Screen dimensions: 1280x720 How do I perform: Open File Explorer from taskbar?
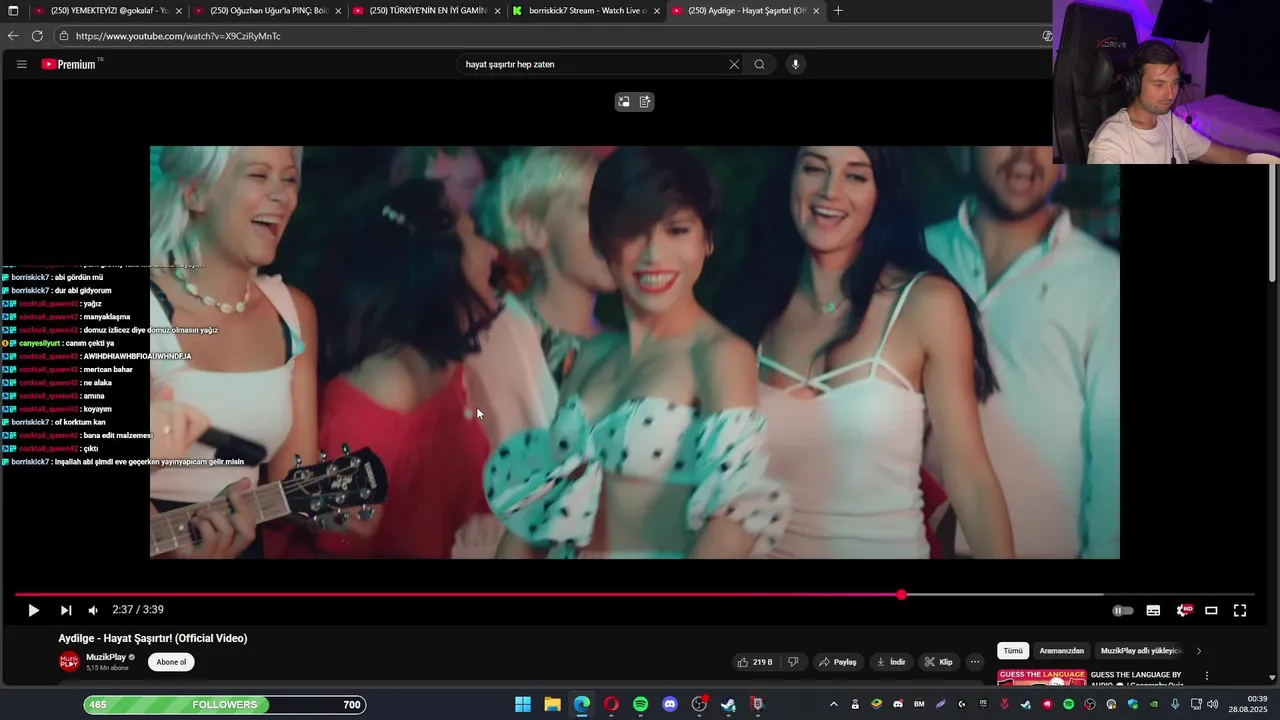coord(552,705)
